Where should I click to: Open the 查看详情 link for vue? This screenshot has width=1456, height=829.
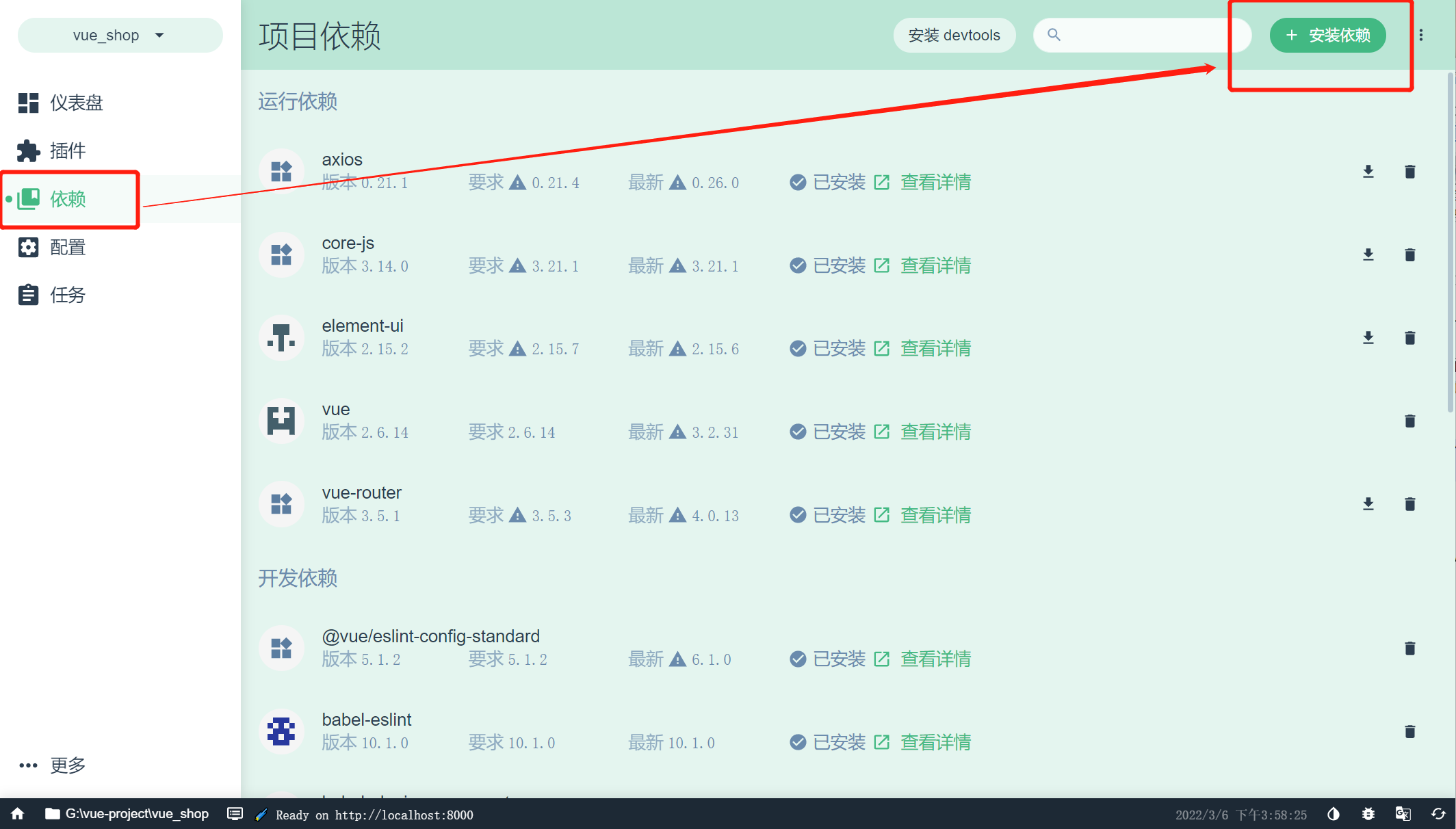coord(935,432)
